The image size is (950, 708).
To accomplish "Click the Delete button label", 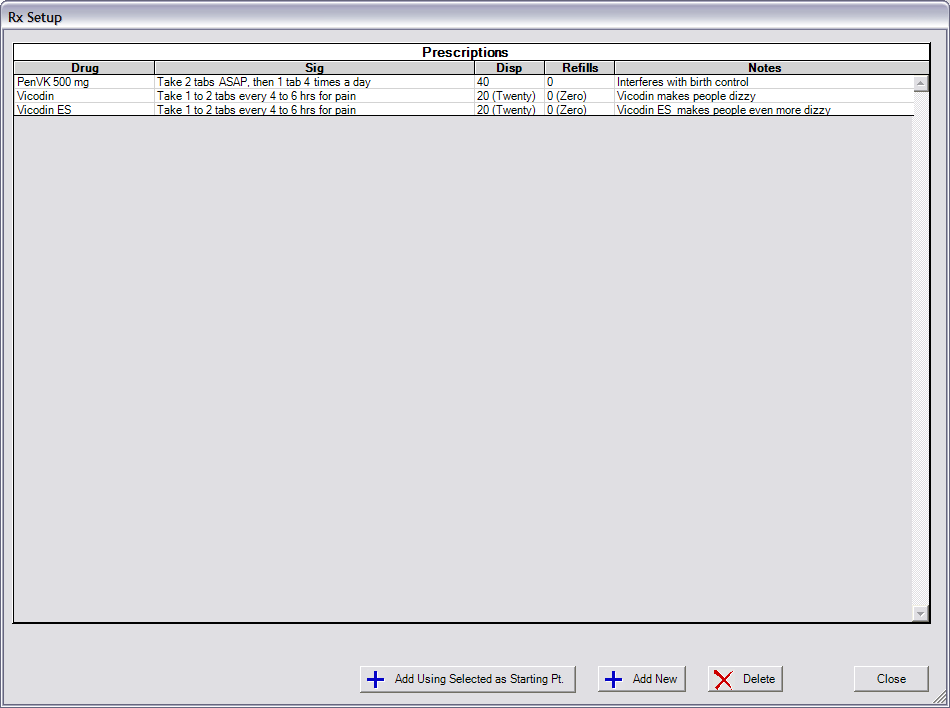I will tap(759, 679).
